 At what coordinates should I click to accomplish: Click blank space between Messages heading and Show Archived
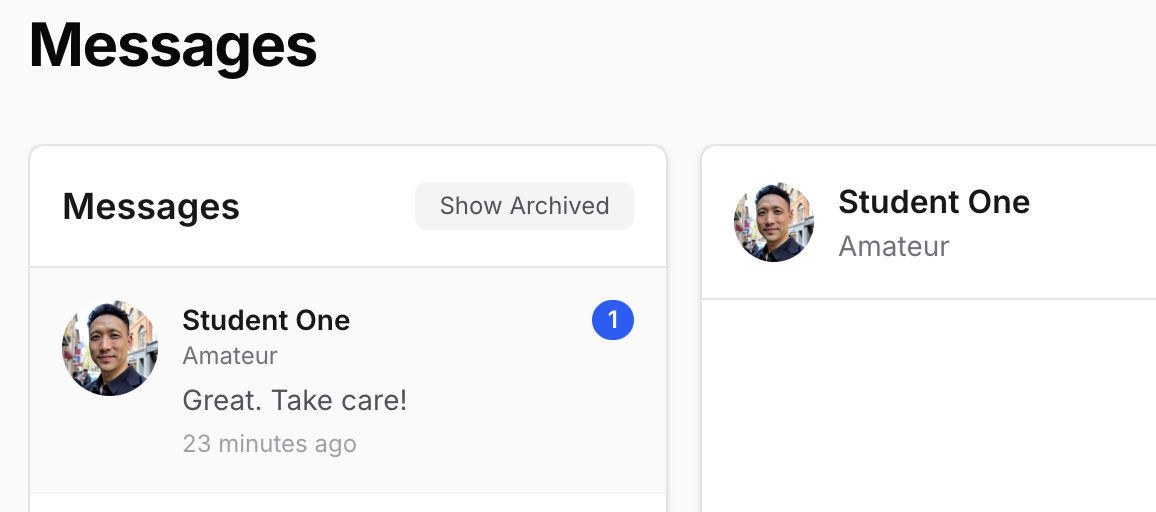[328, 206]
